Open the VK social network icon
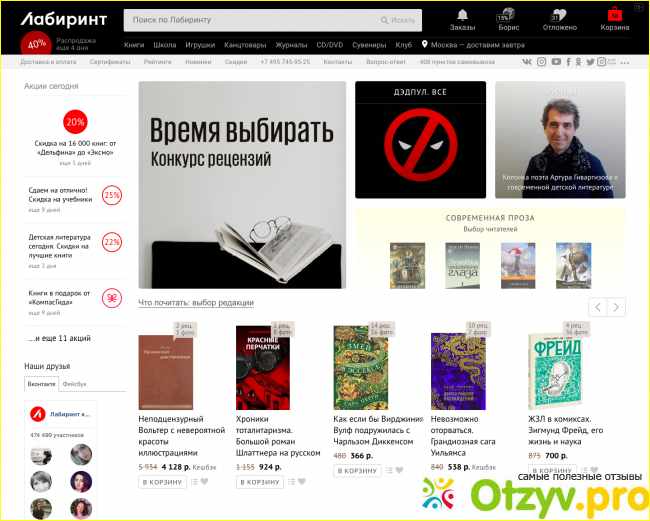 pos(528,62)
